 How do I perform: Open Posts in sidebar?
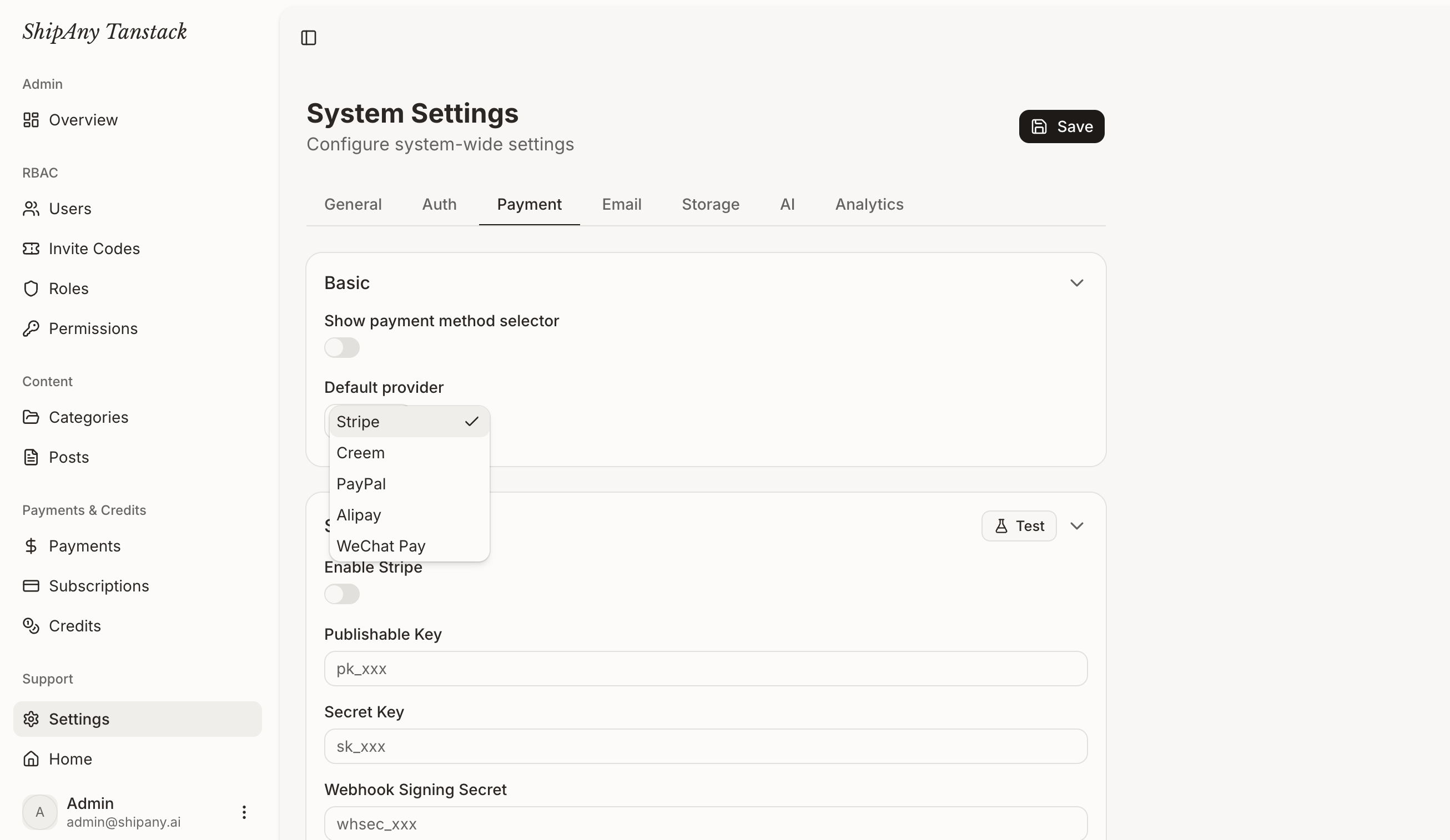coord(138,457)
